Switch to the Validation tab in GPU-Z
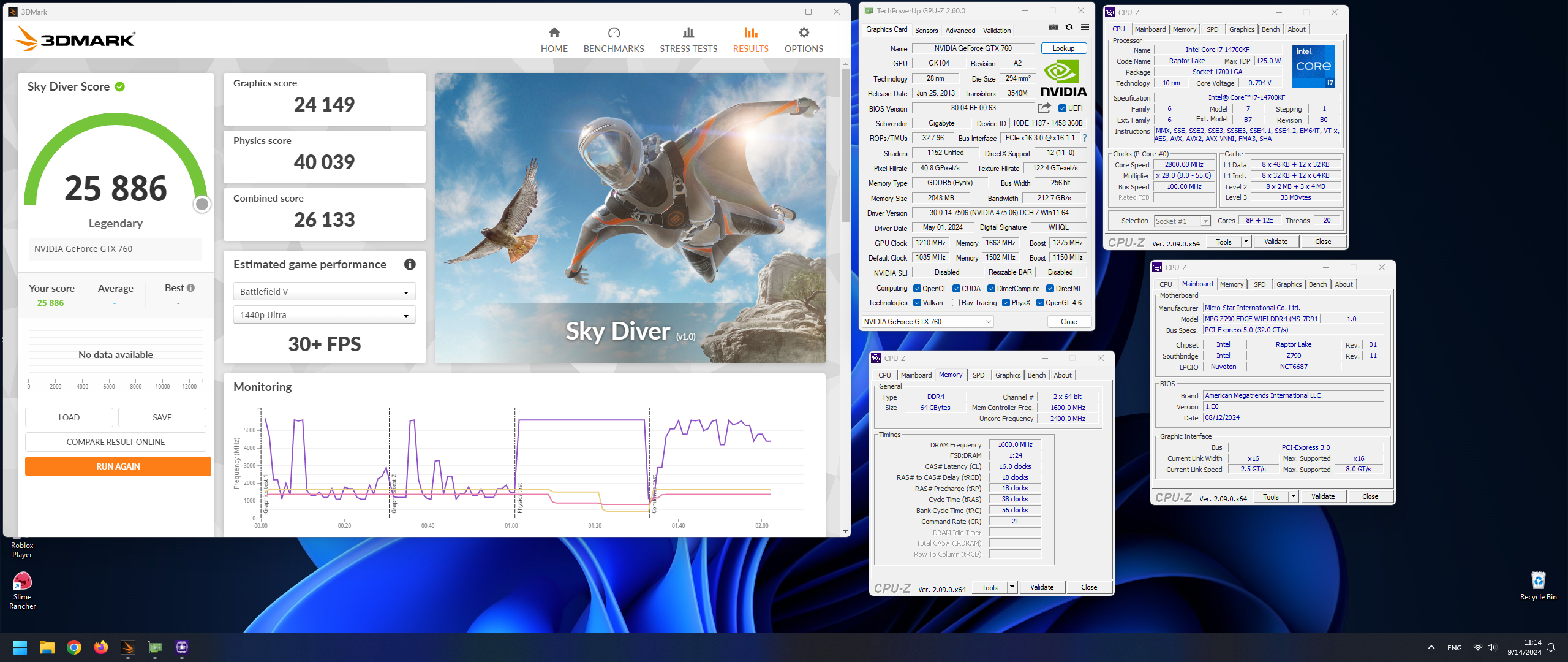Screen dimensions: 1568x662 tap(997, 31)
